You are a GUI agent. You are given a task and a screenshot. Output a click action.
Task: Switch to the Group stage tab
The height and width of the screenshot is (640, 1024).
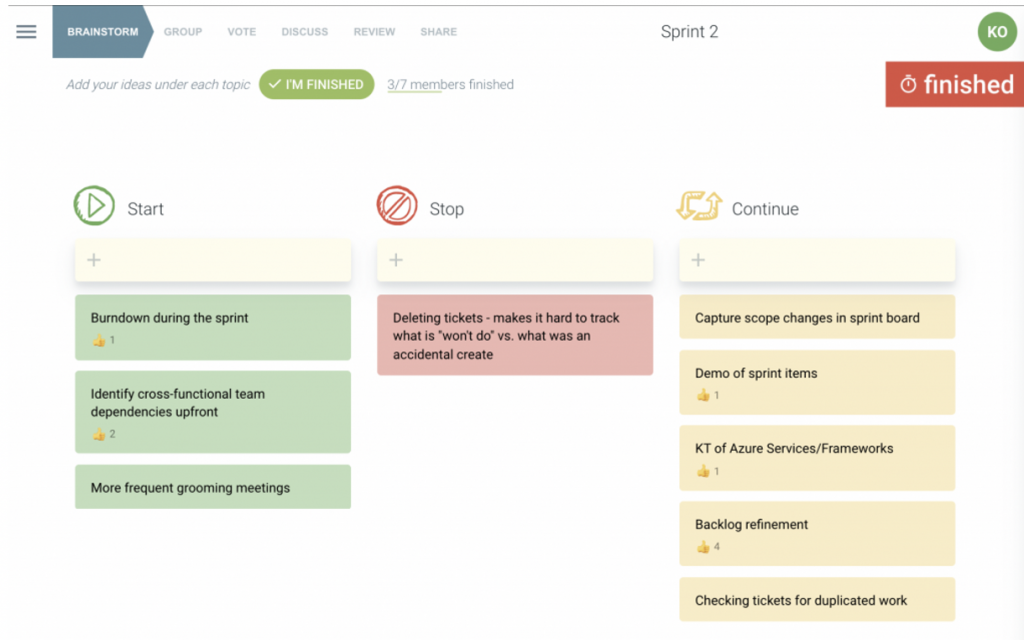(x=183, y=32)
